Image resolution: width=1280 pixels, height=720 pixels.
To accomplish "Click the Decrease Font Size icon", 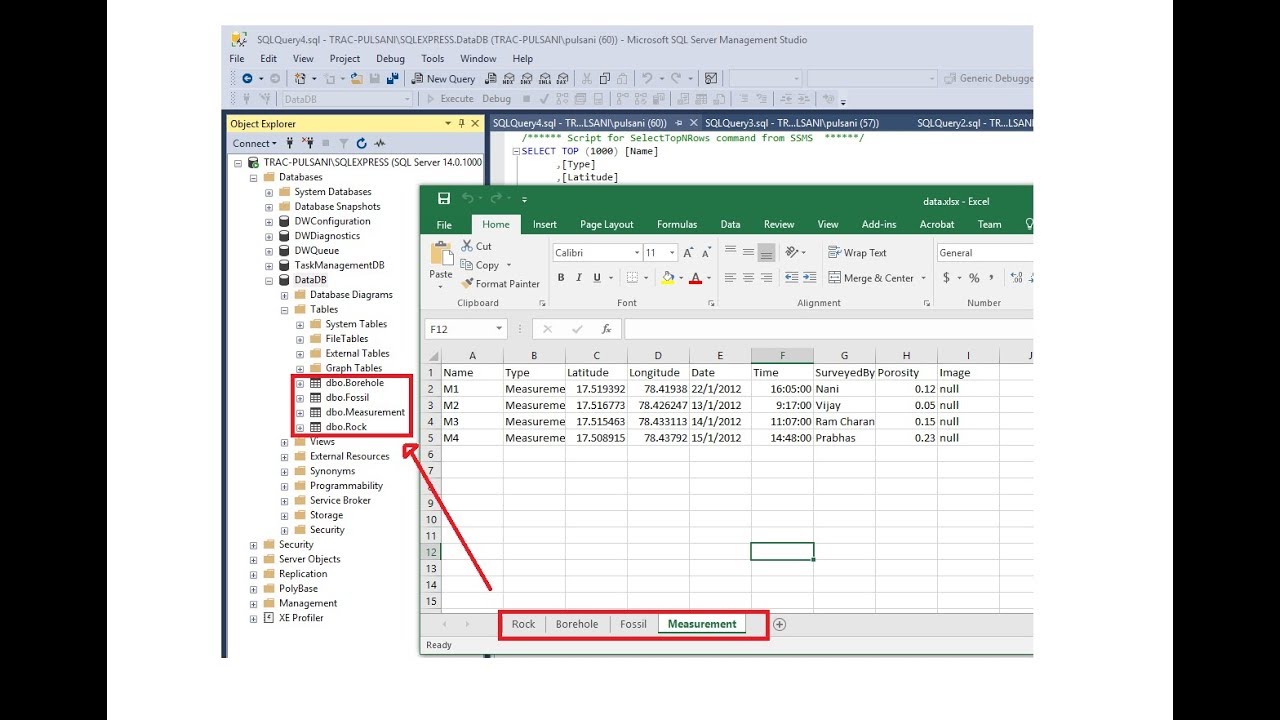I will tap(706, 253).
